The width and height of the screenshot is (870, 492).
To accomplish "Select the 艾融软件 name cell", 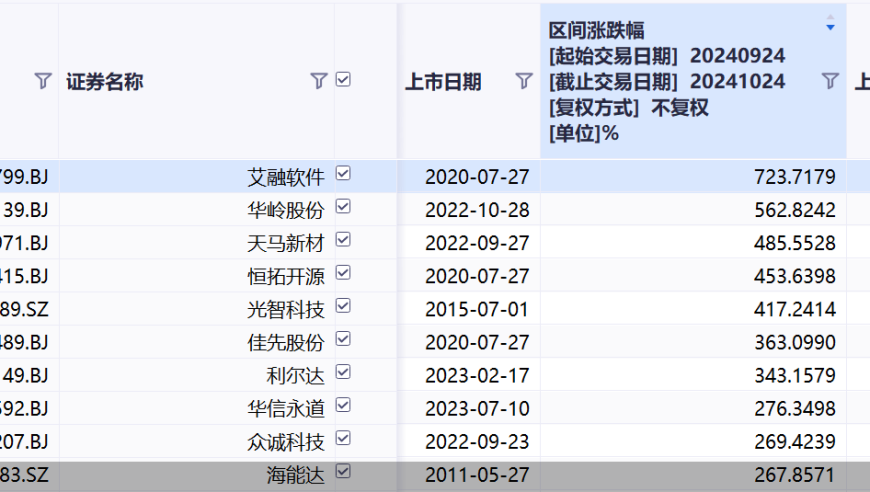I will (197, 177).
